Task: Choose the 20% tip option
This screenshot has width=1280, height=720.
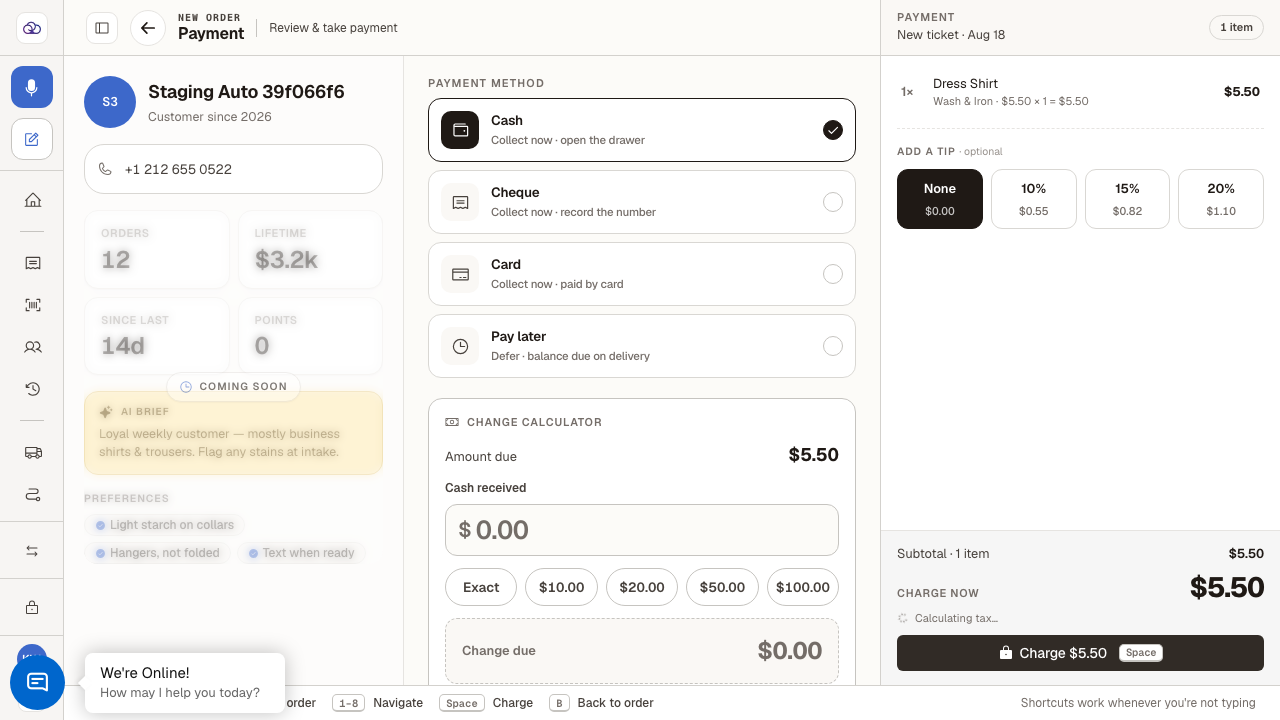Action: (x=1221, y=199)
